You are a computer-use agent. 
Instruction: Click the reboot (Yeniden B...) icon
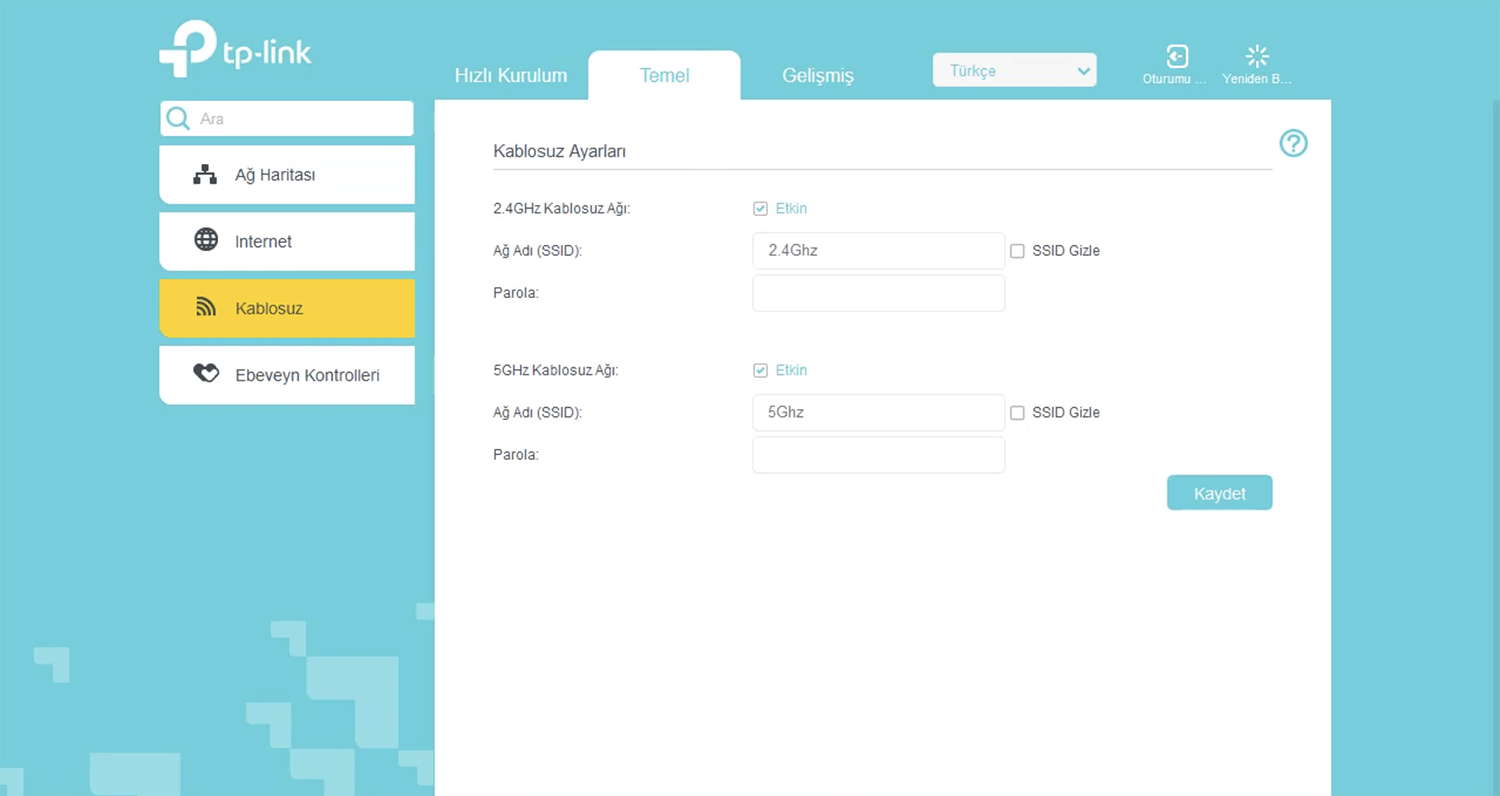1257,57
